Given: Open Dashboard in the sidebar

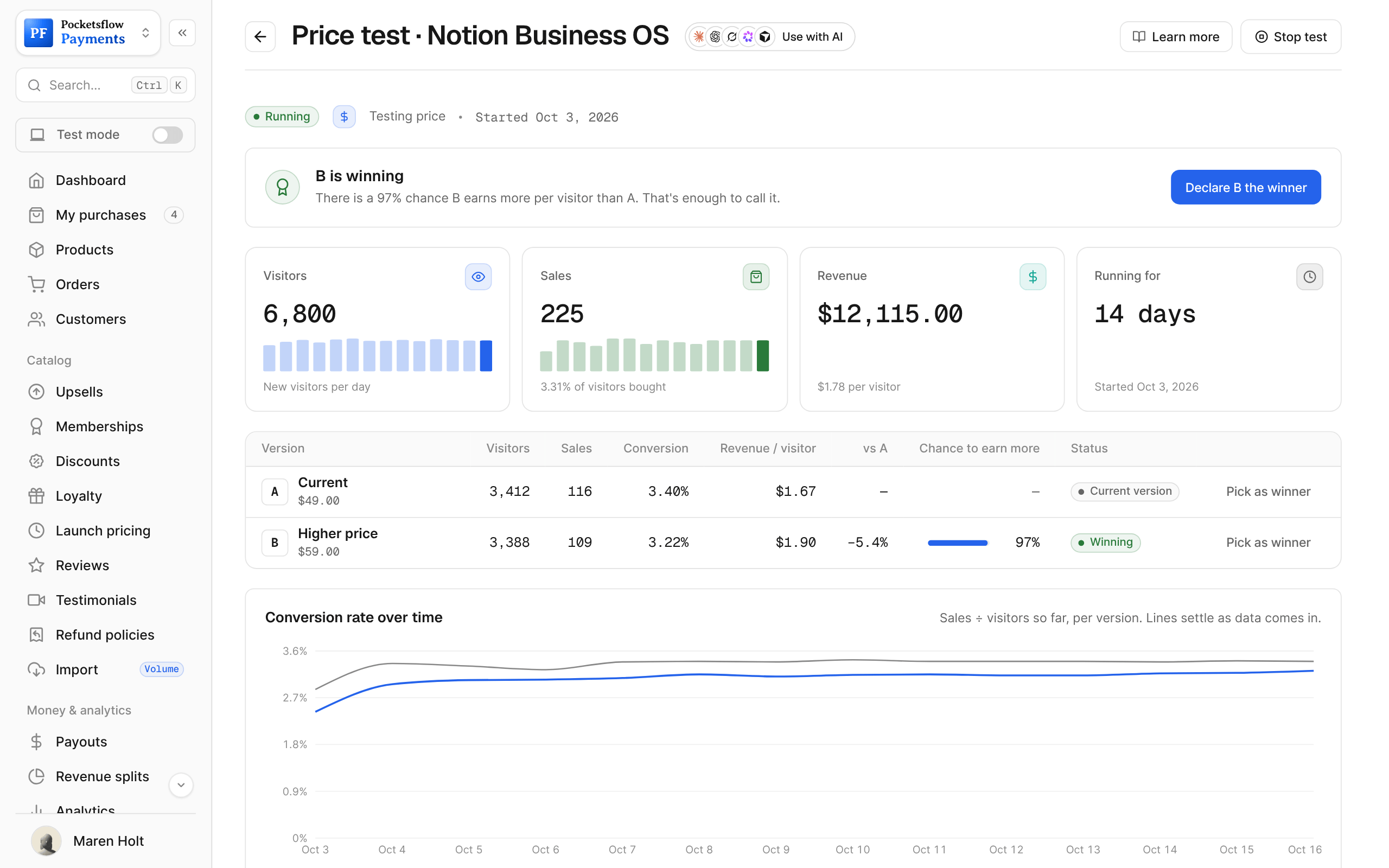Looking at the screenshot, I should (x=106, y=180).
